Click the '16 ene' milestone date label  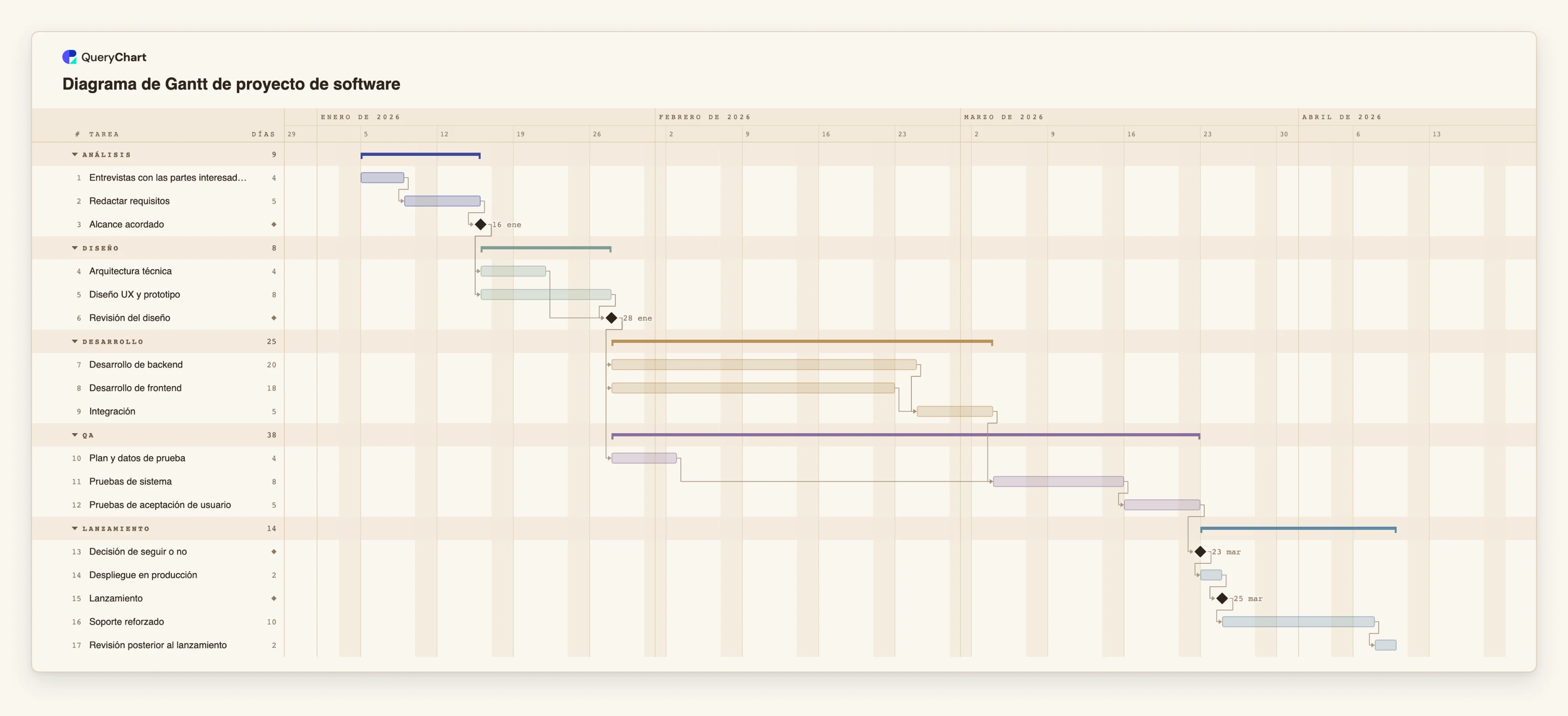coord(506,225)
